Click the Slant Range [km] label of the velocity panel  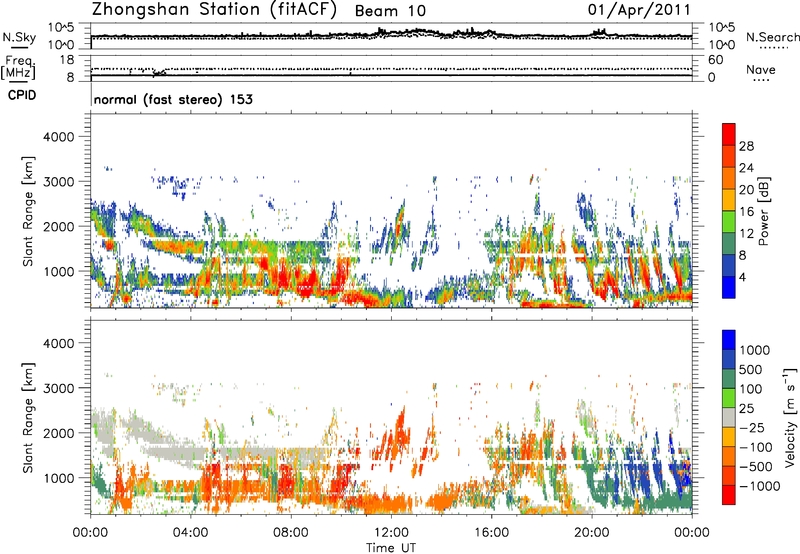(28, 418)
